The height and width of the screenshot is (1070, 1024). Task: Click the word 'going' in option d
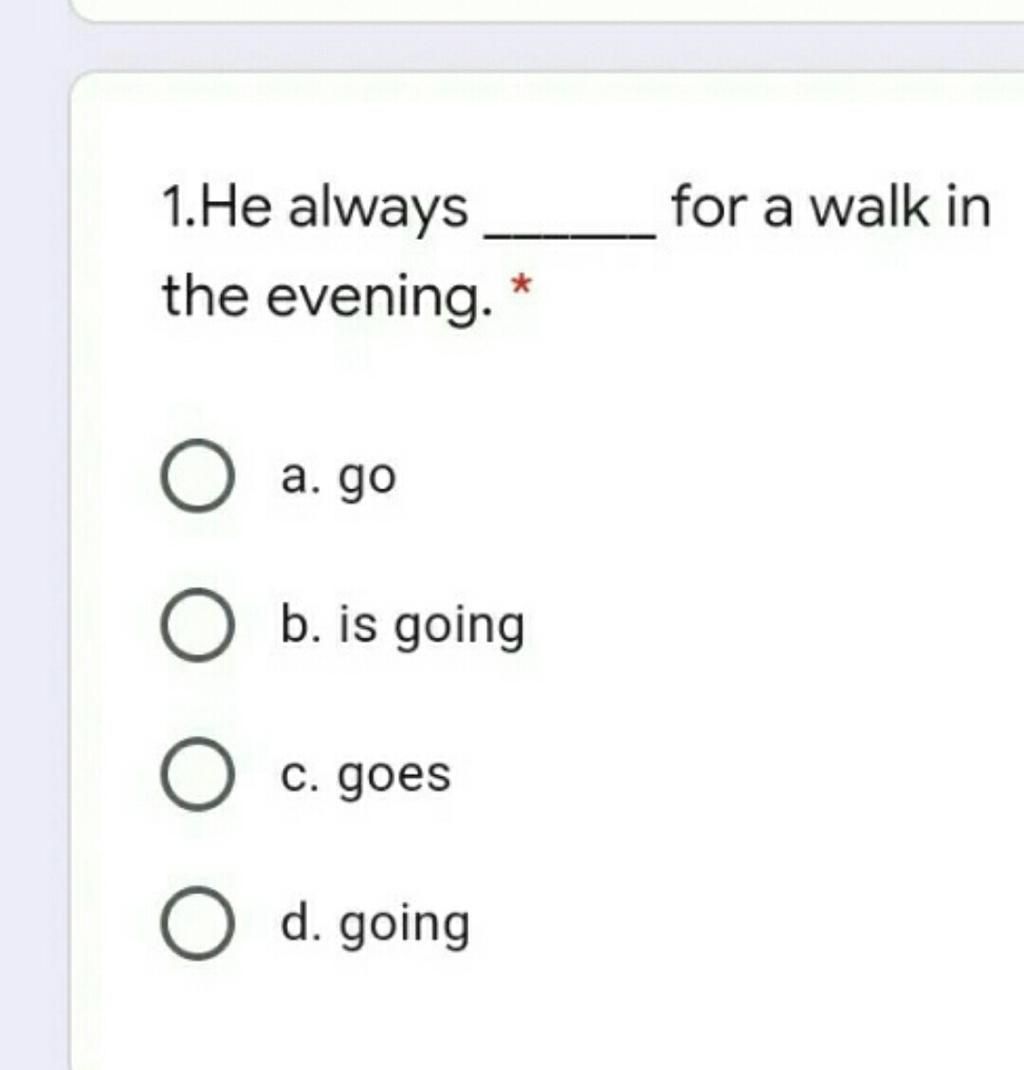[405, 926]
